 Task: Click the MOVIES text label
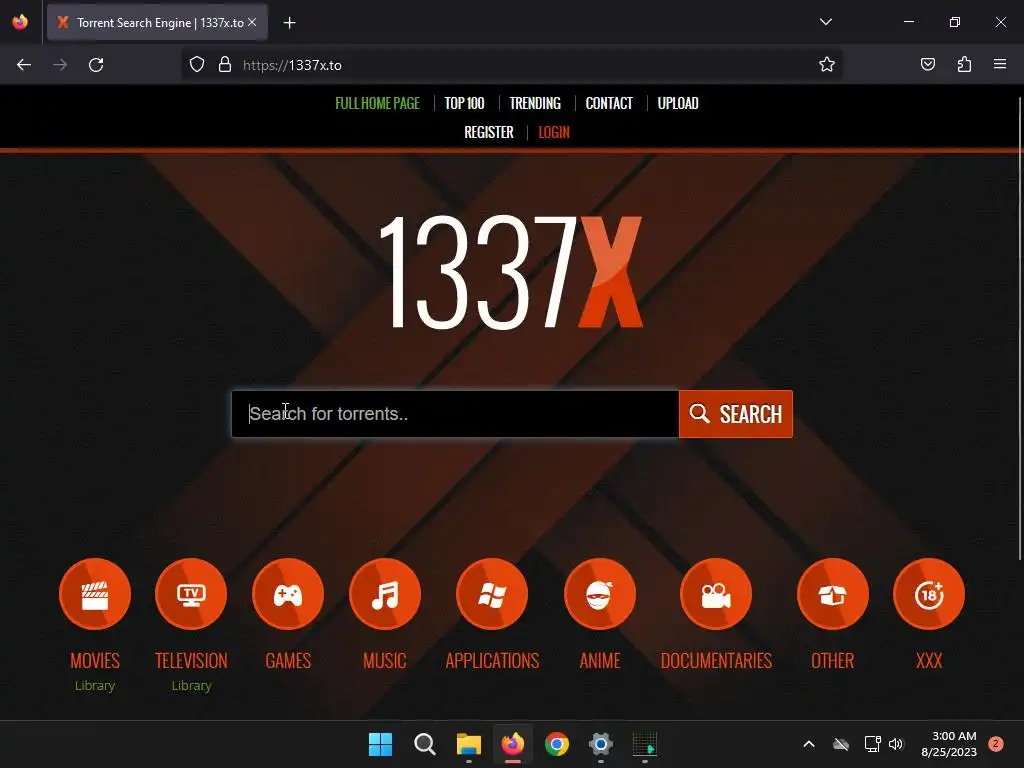click(95, 660)
